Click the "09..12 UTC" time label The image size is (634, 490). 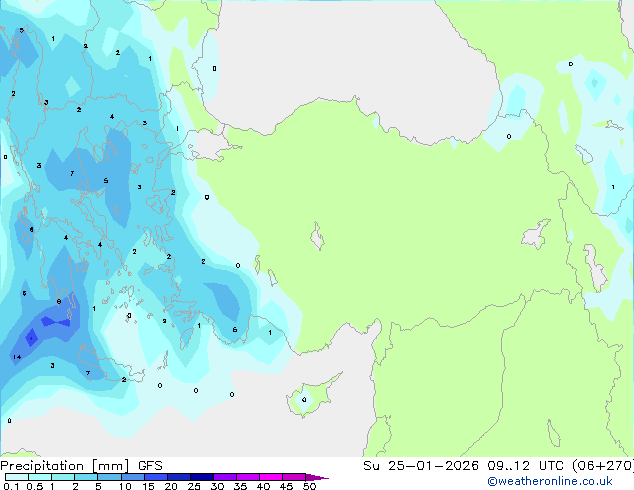pos(526,466)
